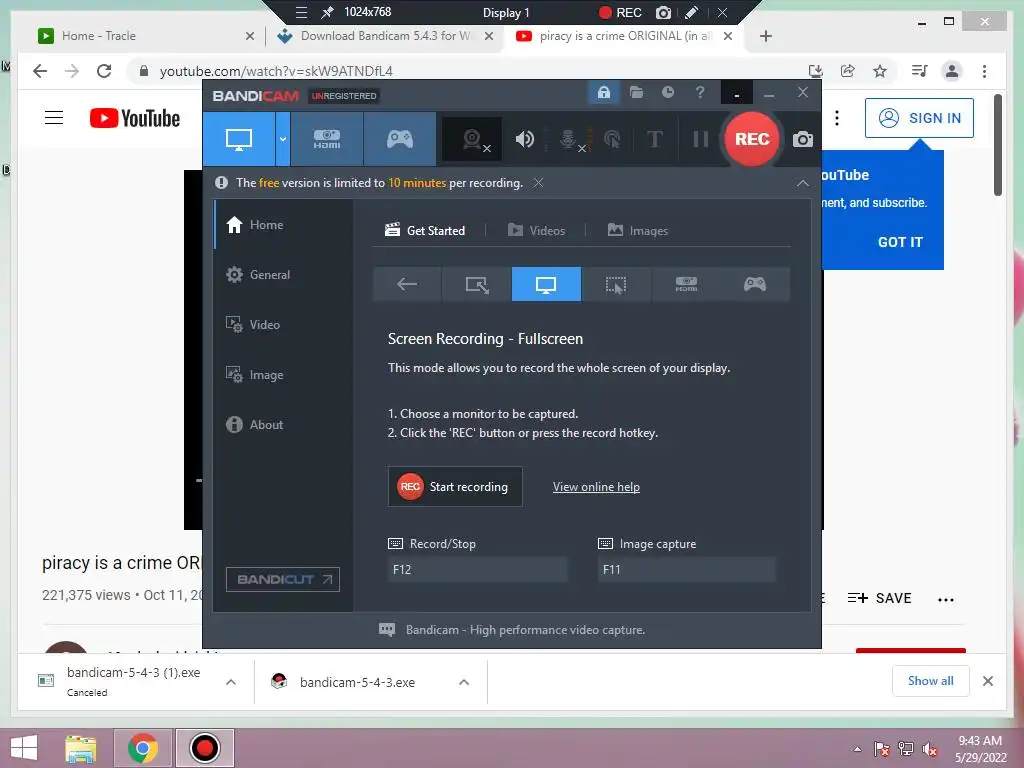Viewport: 1024px width, 768px height.
Task: Click the pin icon on recording overlay bar
Action: pyautogui.click(x=327, y=12)
